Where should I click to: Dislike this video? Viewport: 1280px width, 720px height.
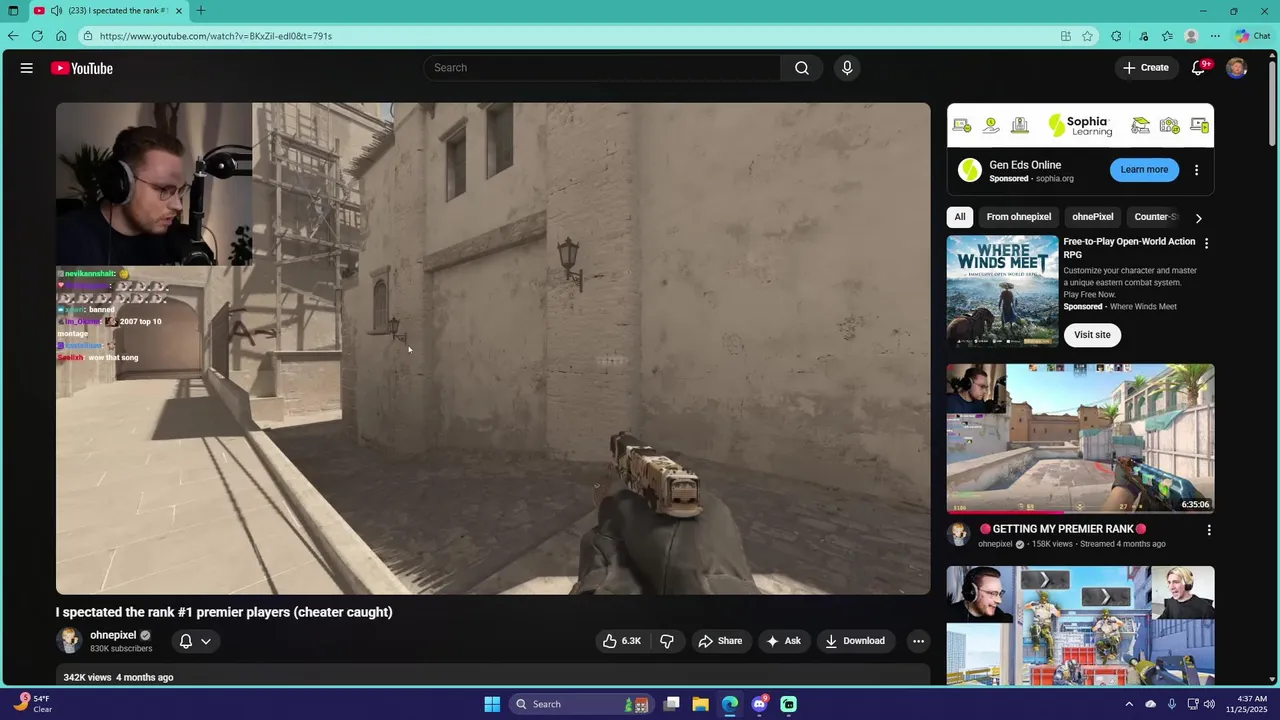pos(667,641)
